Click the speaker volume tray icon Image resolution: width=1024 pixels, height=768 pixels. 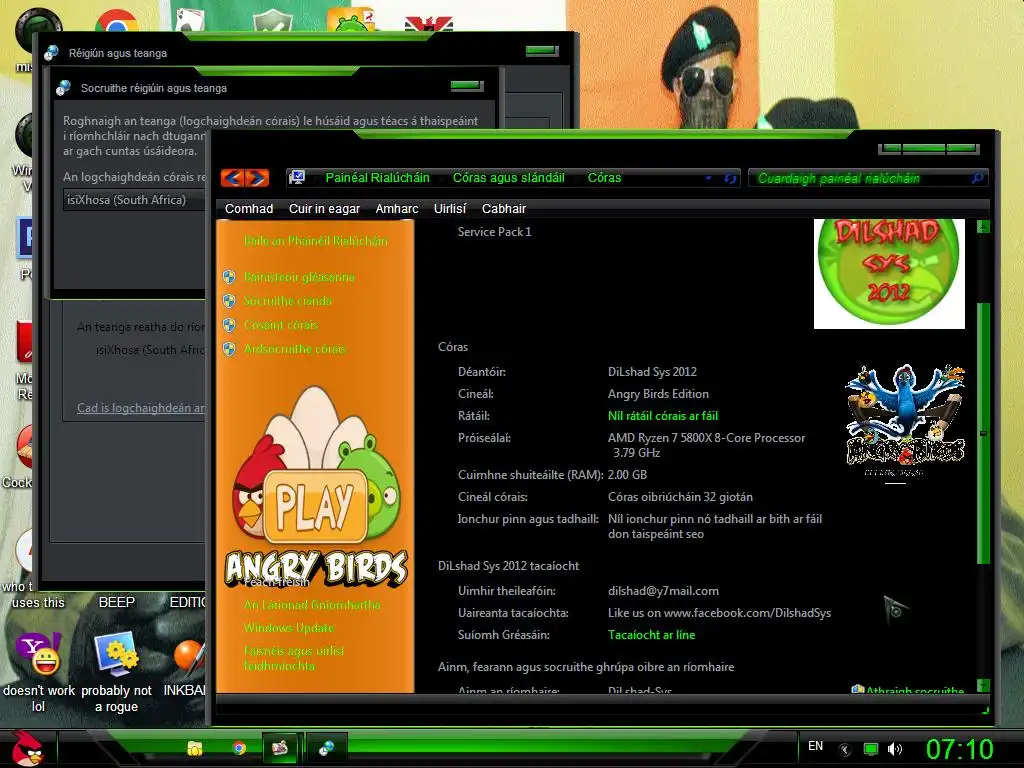895,749
